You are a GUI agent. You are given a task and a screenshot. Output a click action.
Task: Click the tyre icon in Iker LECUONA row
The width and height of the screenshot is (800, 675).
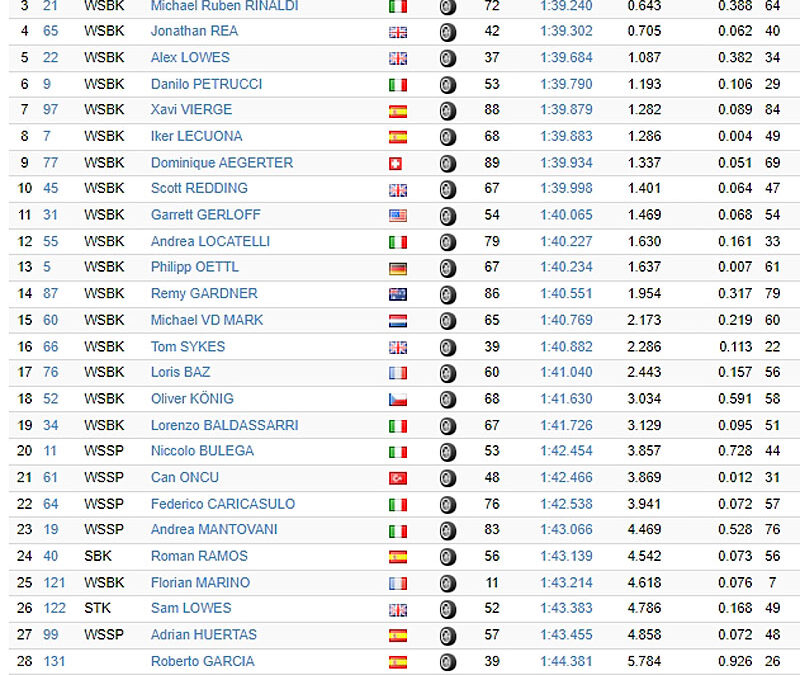(x=447, y=137)
